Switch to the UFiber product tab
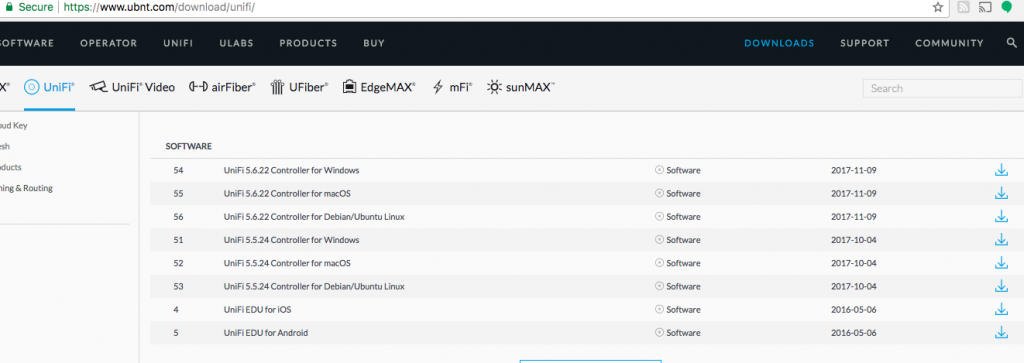 click(x=299, y=87)
